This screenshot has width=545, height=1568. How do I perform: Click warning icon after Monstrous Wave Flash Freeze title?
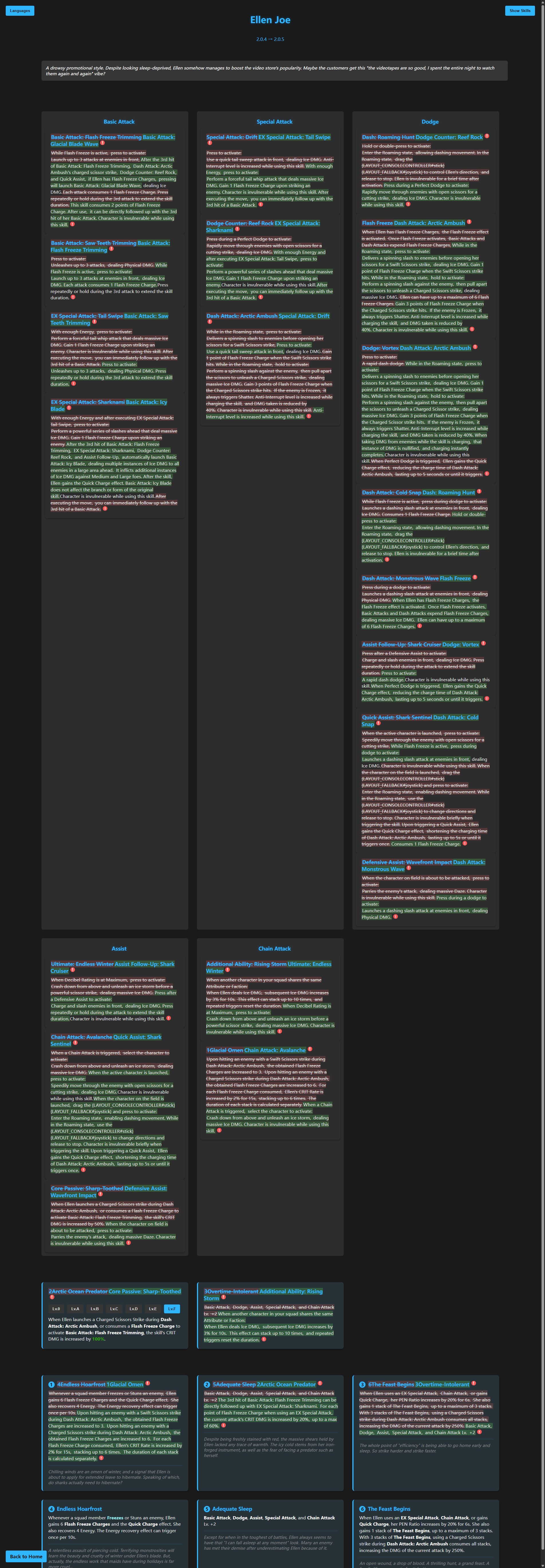(475, 577)
